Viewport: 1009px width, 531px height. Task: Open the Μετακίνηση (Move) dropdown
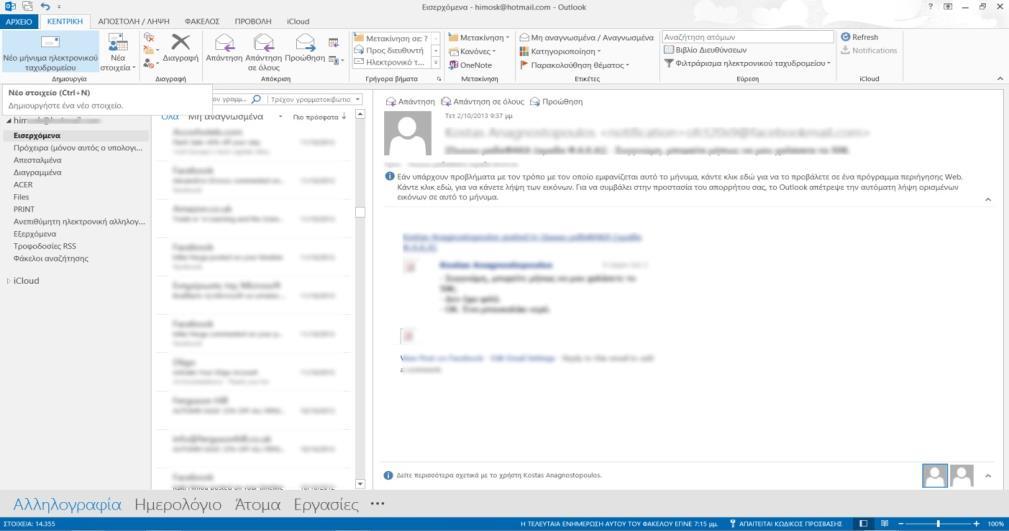(x=479, y=37)
